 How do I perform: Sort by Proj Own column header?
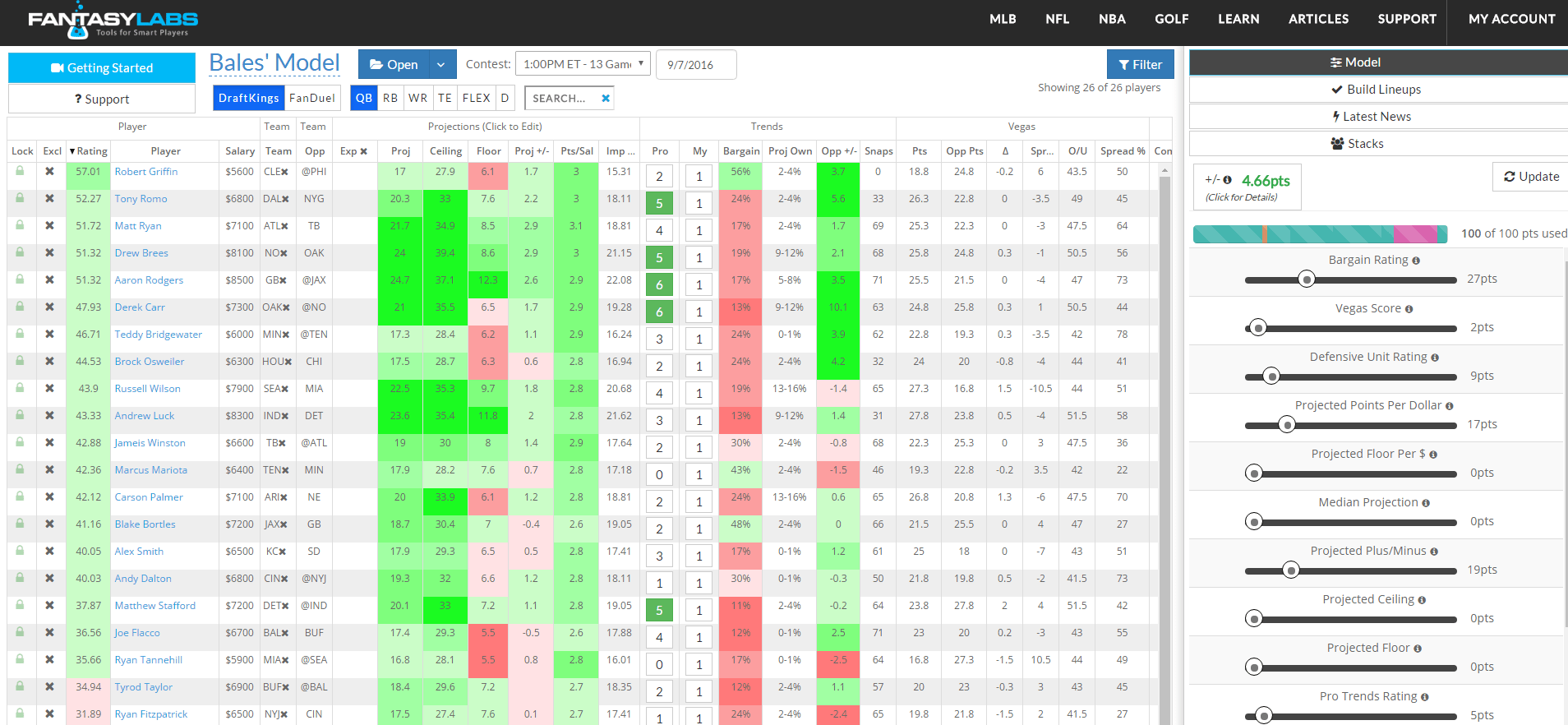click(x=790, y=151)
